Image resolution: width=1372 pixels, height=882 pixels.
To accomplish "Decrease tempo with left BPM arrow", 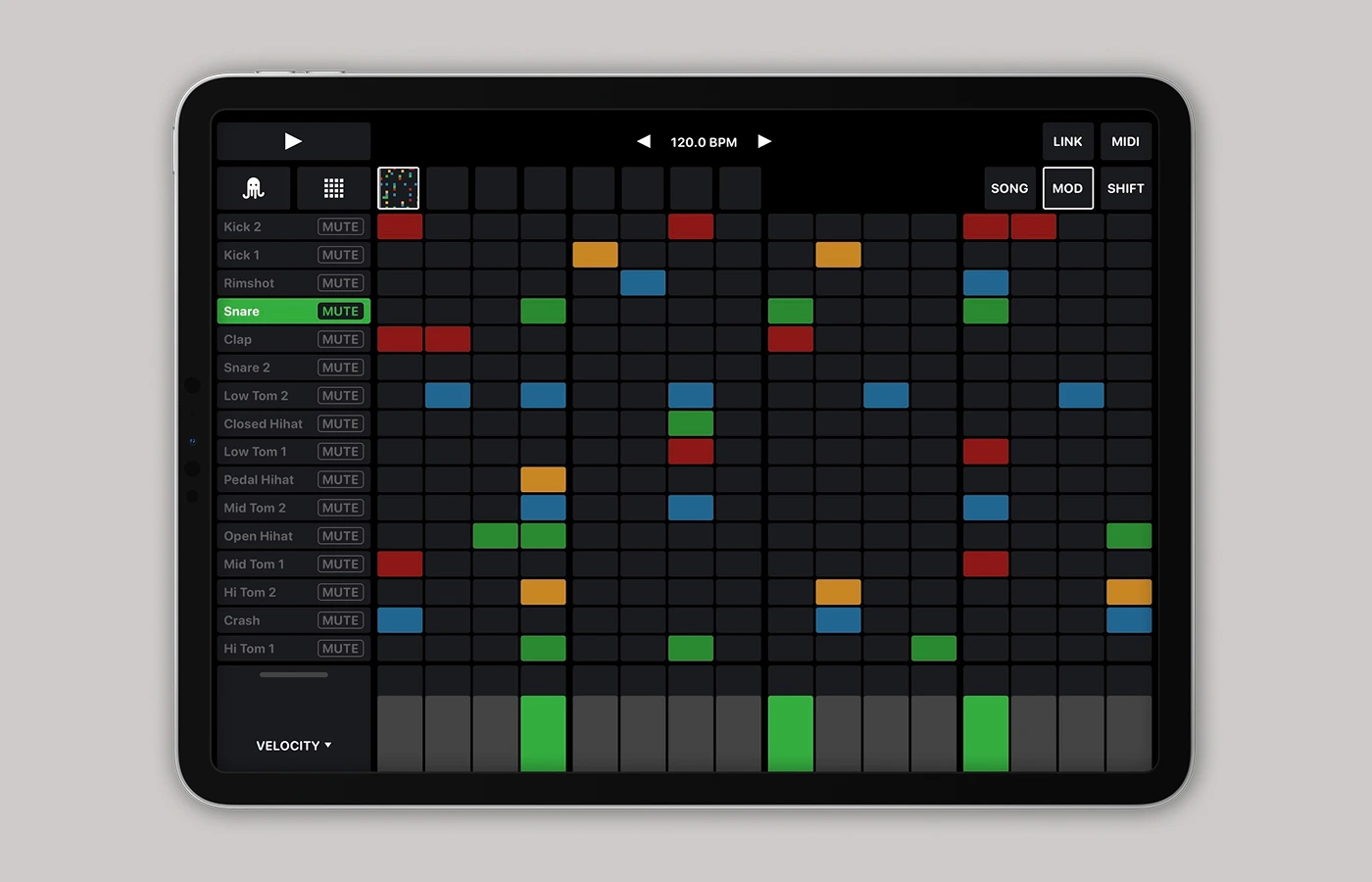I will (644, 141).
